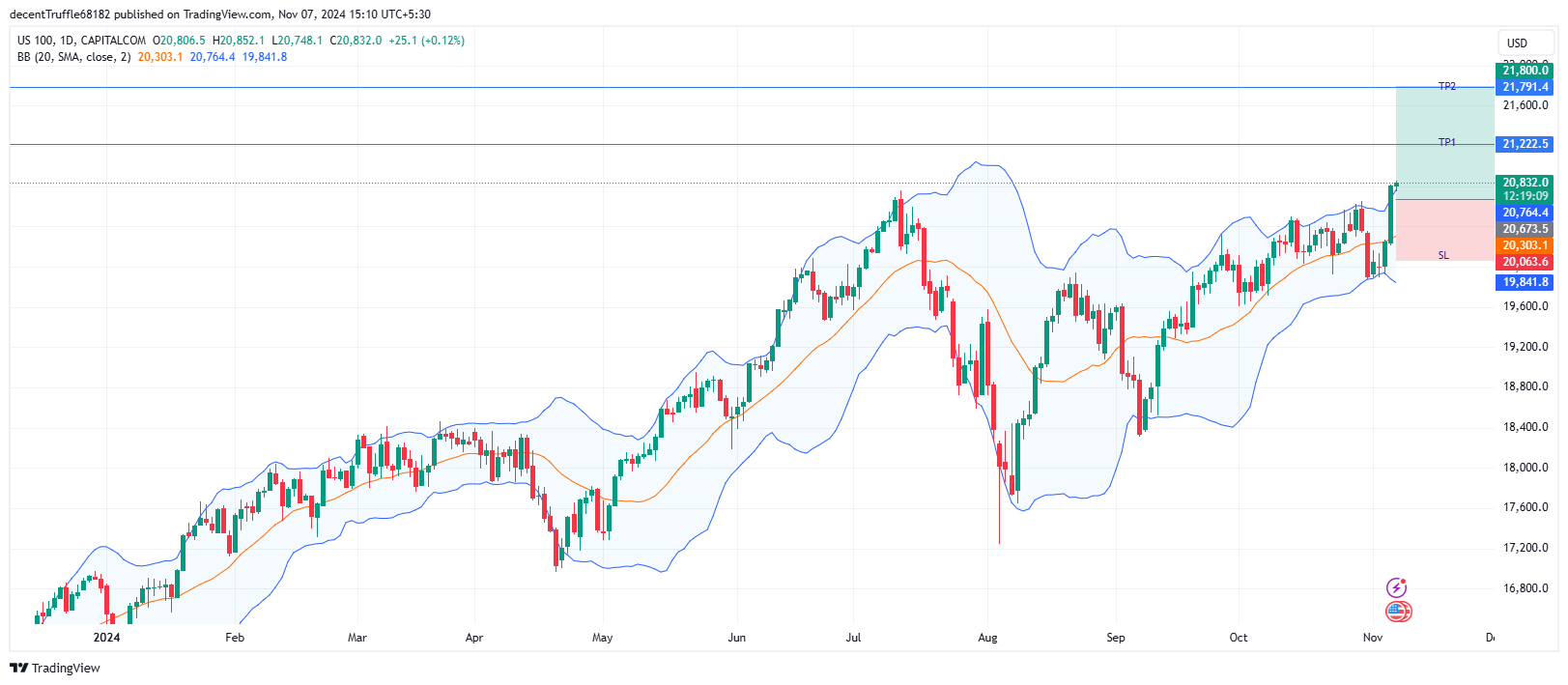Click the purple lightning bolt news icon
Image resolution: width=1568 pixels, height=685 pixels.
1396,587
